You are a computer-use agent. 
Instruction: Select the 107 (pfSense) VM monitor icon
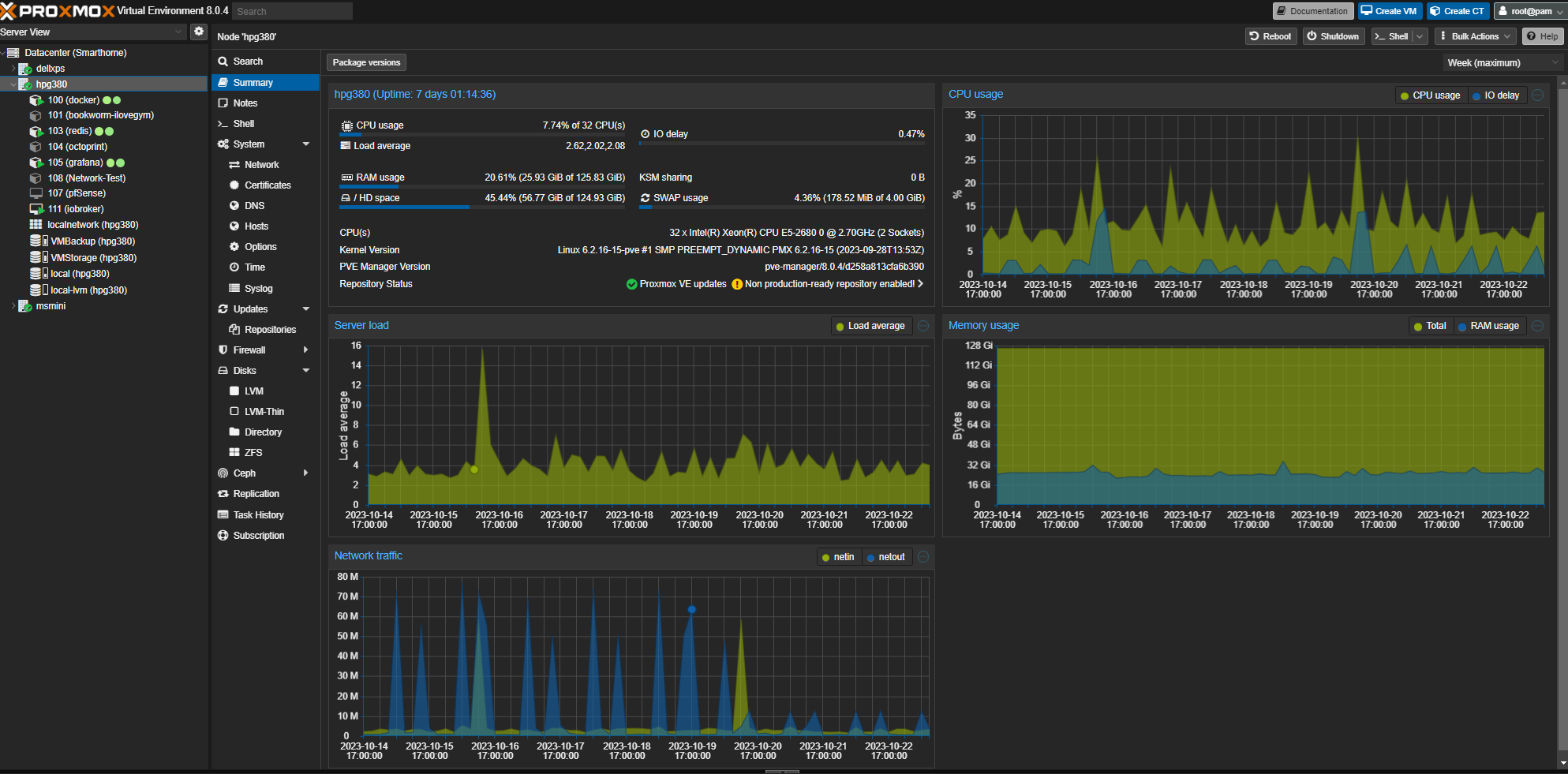pos(36,193)
